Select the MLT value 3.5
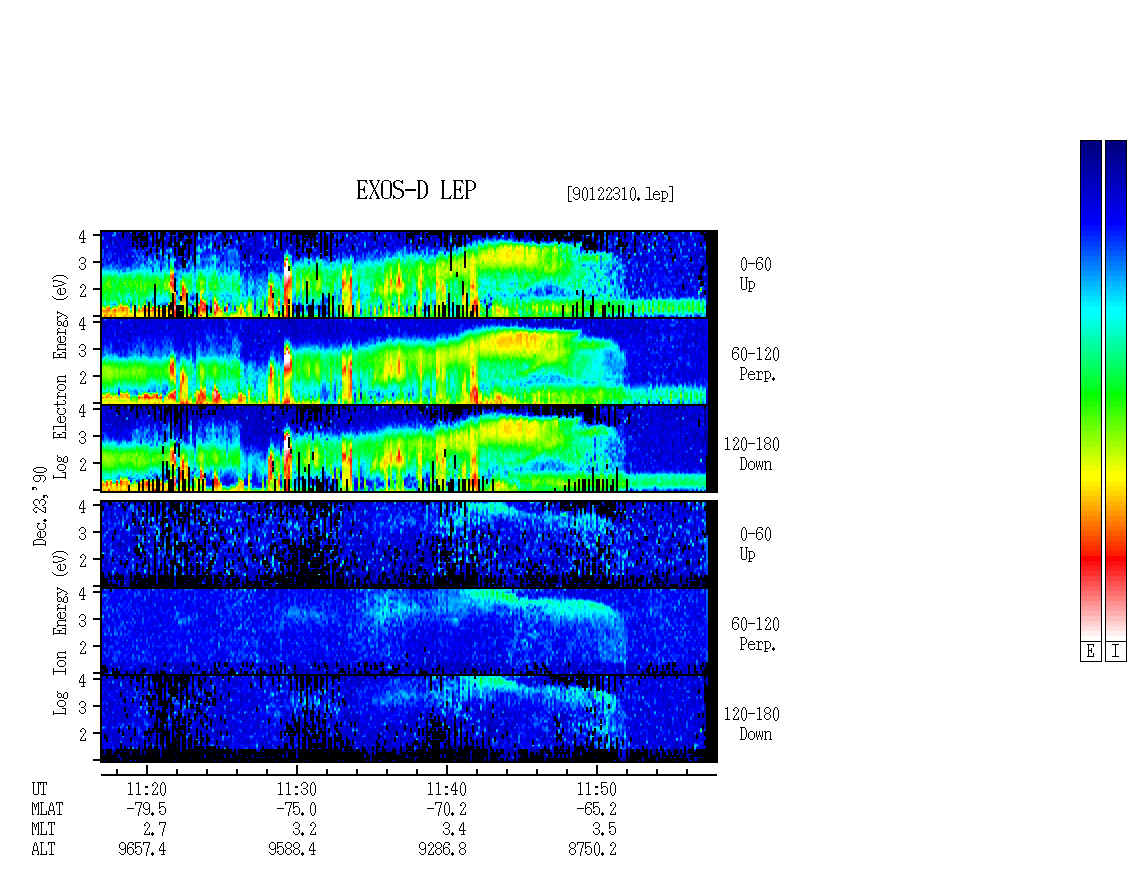This screenshot has height=875, width=1130. click(x=605, y=830)
